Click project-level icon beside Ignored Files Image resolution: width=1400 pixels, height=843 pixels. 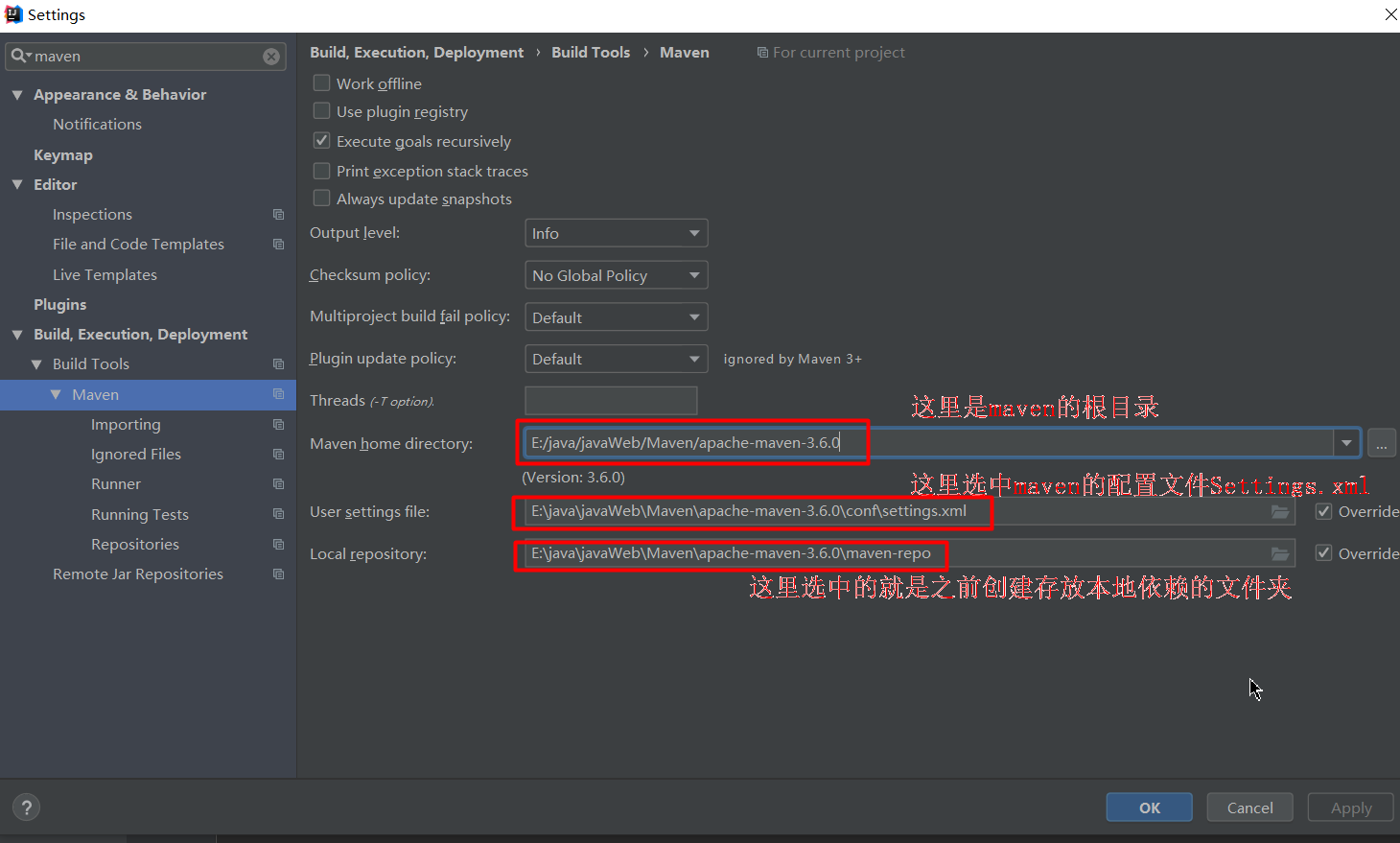click(x=278, y=454)
